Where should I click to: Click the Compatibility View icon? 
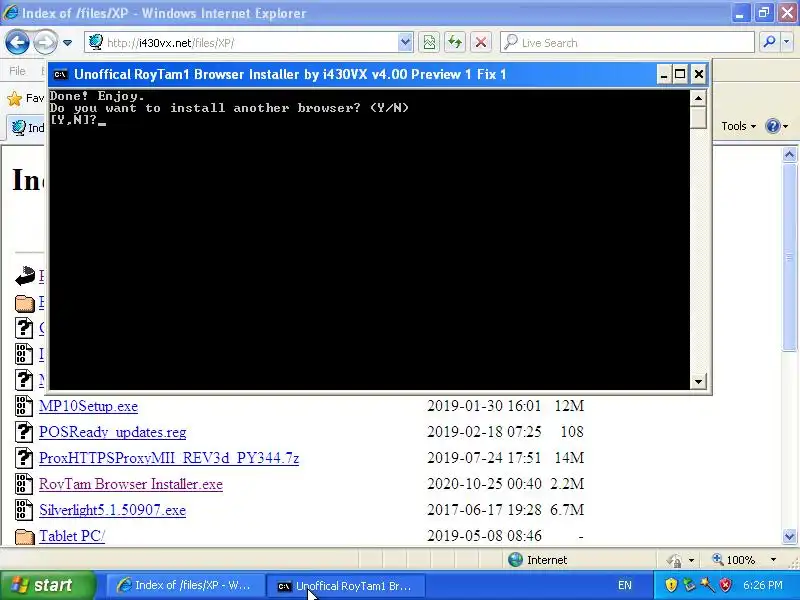pos(430,43)
